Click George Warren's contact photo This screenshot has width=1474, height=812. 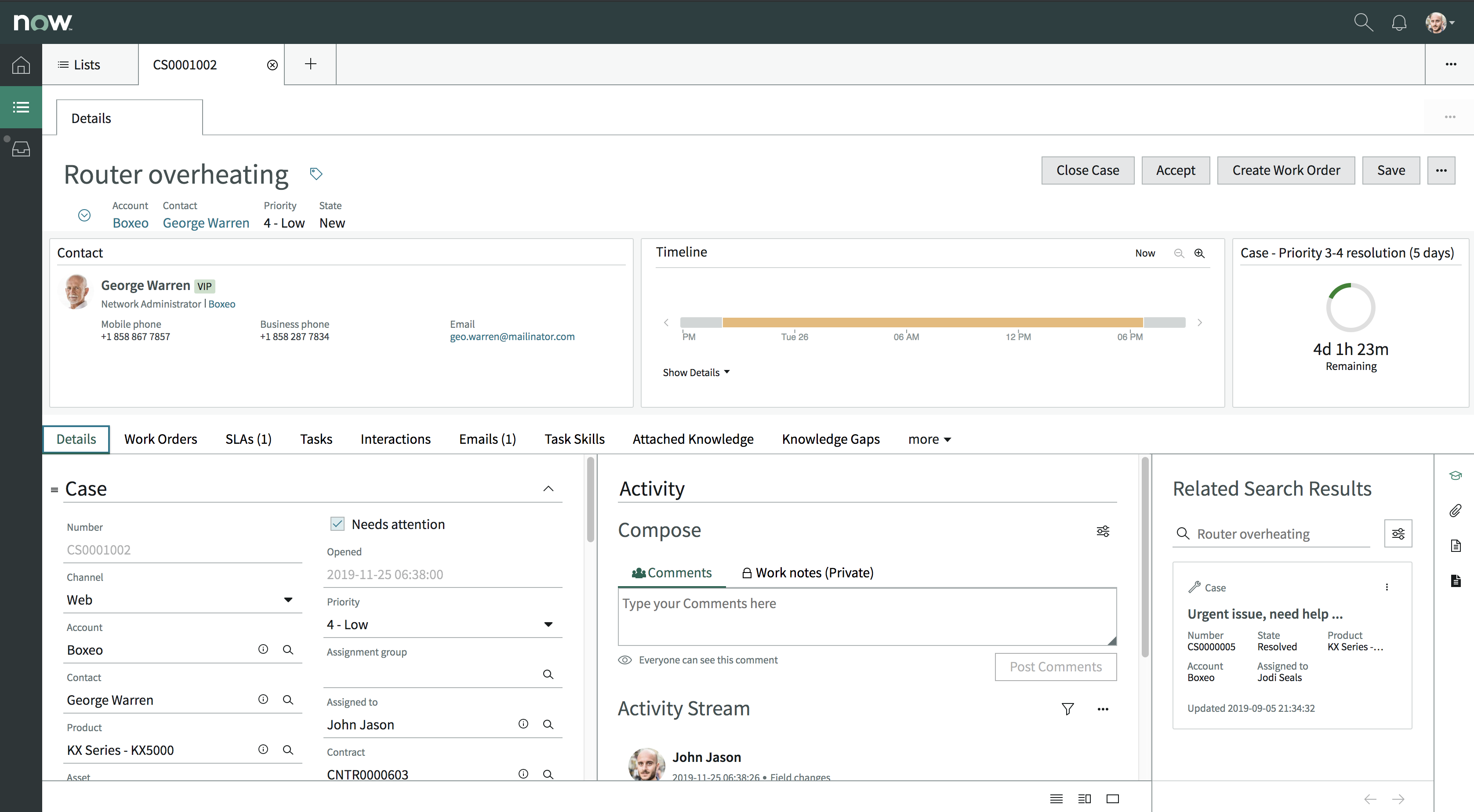pos(76,292)
